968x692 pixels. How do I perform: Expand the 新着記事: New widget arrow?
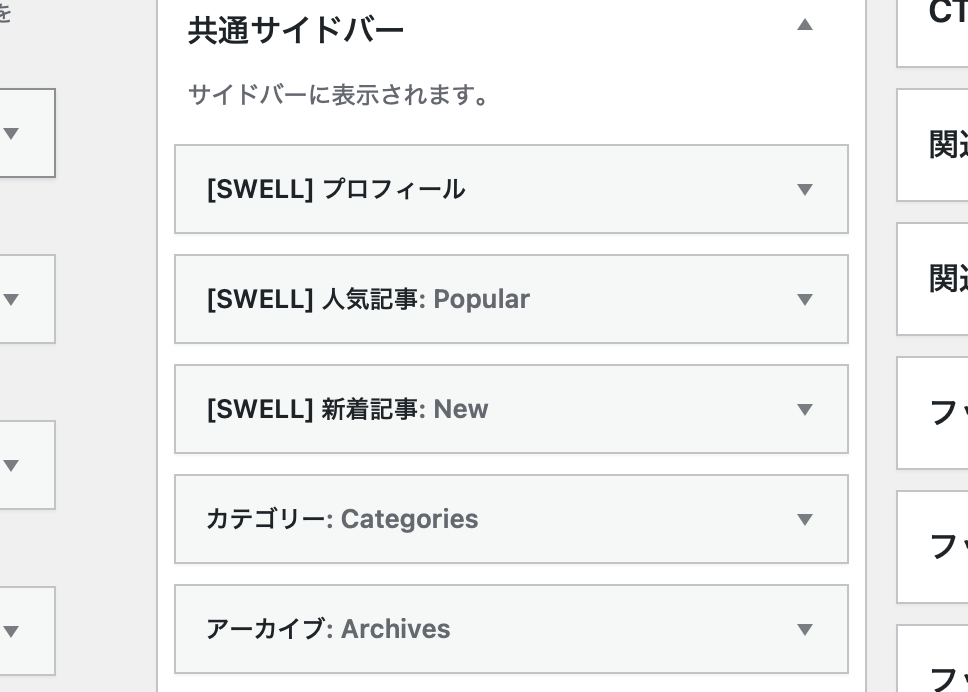(x=805, y=410)
